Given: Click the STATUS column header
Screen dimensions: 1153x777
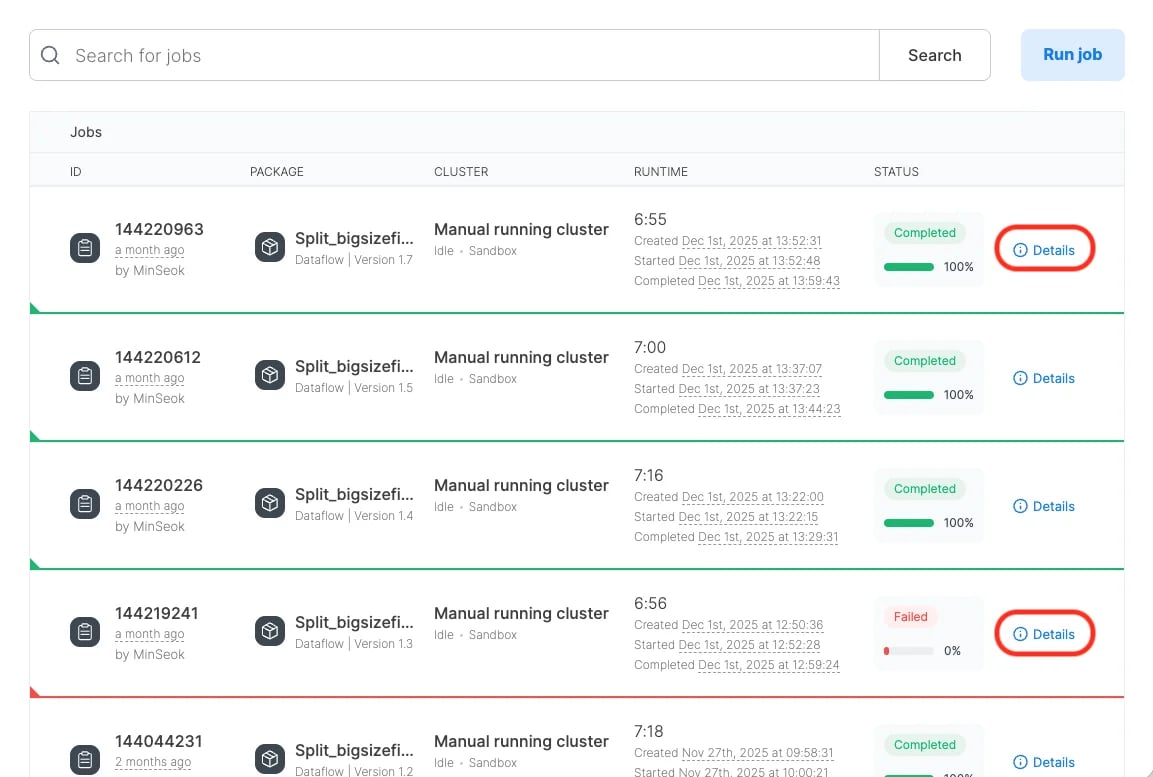Looking at the screenshot, I should (896, 171).
